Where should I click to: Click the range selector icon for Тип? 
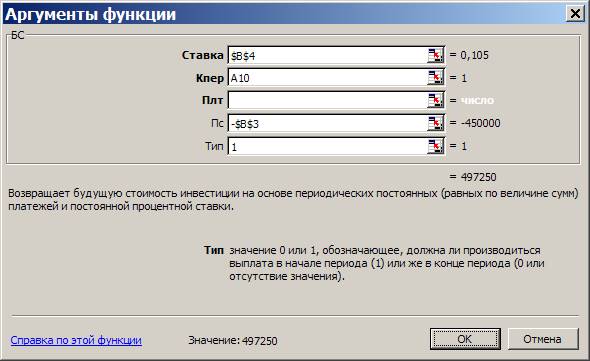[436, 146]
